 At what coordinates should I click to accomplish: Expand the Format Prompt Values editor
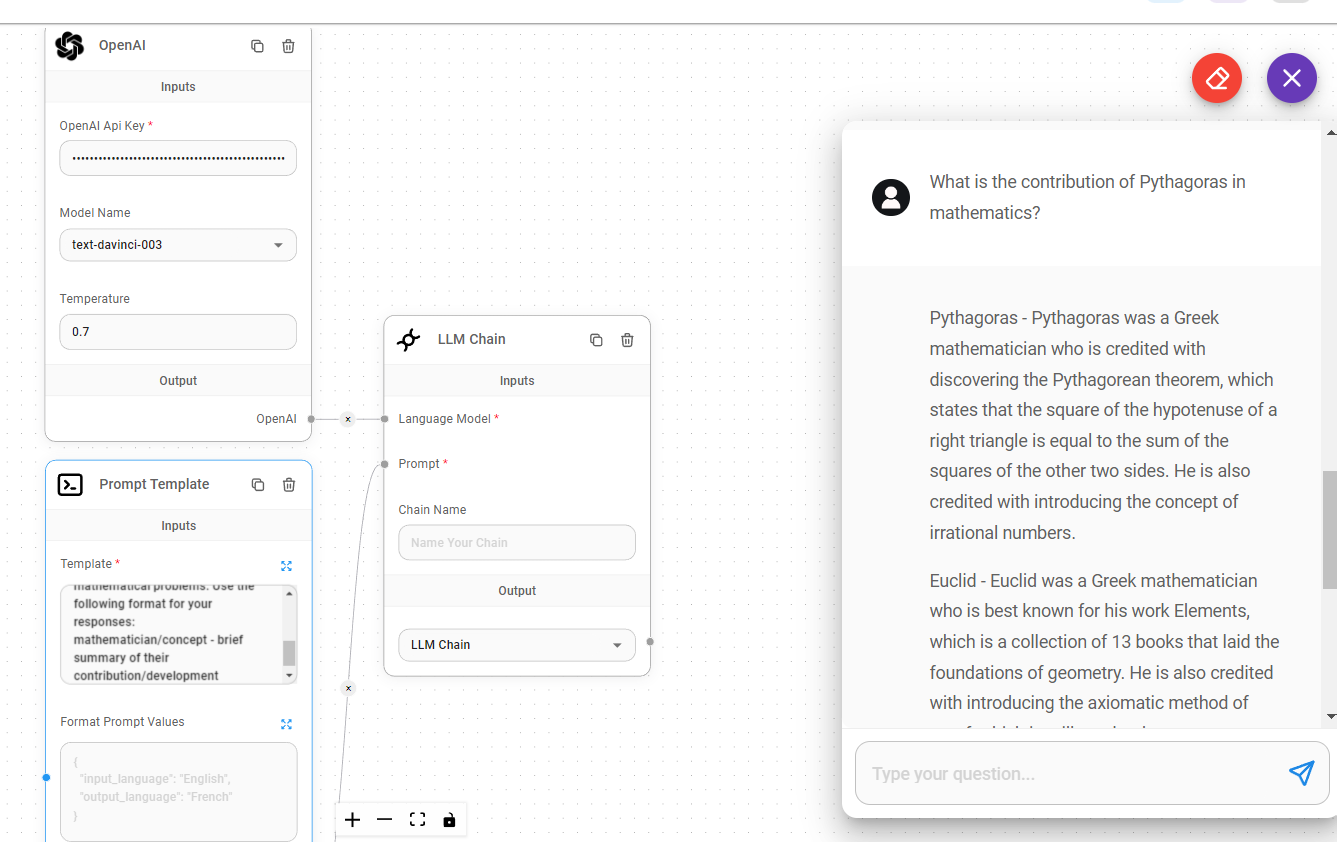click(286, 723)
